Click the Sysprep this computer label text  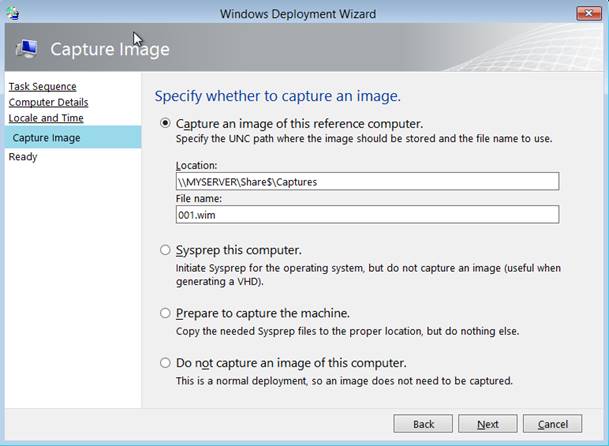coord(238,250)
